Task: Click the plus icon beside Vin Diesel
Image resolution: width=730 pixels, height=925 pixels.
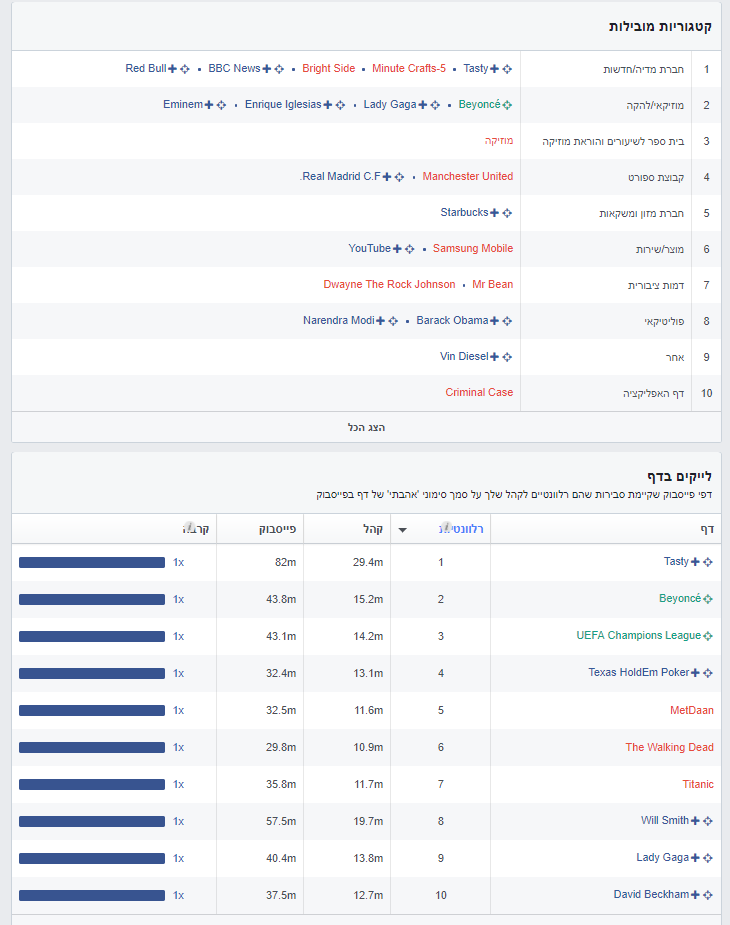Action: click(x=495, y=357)
